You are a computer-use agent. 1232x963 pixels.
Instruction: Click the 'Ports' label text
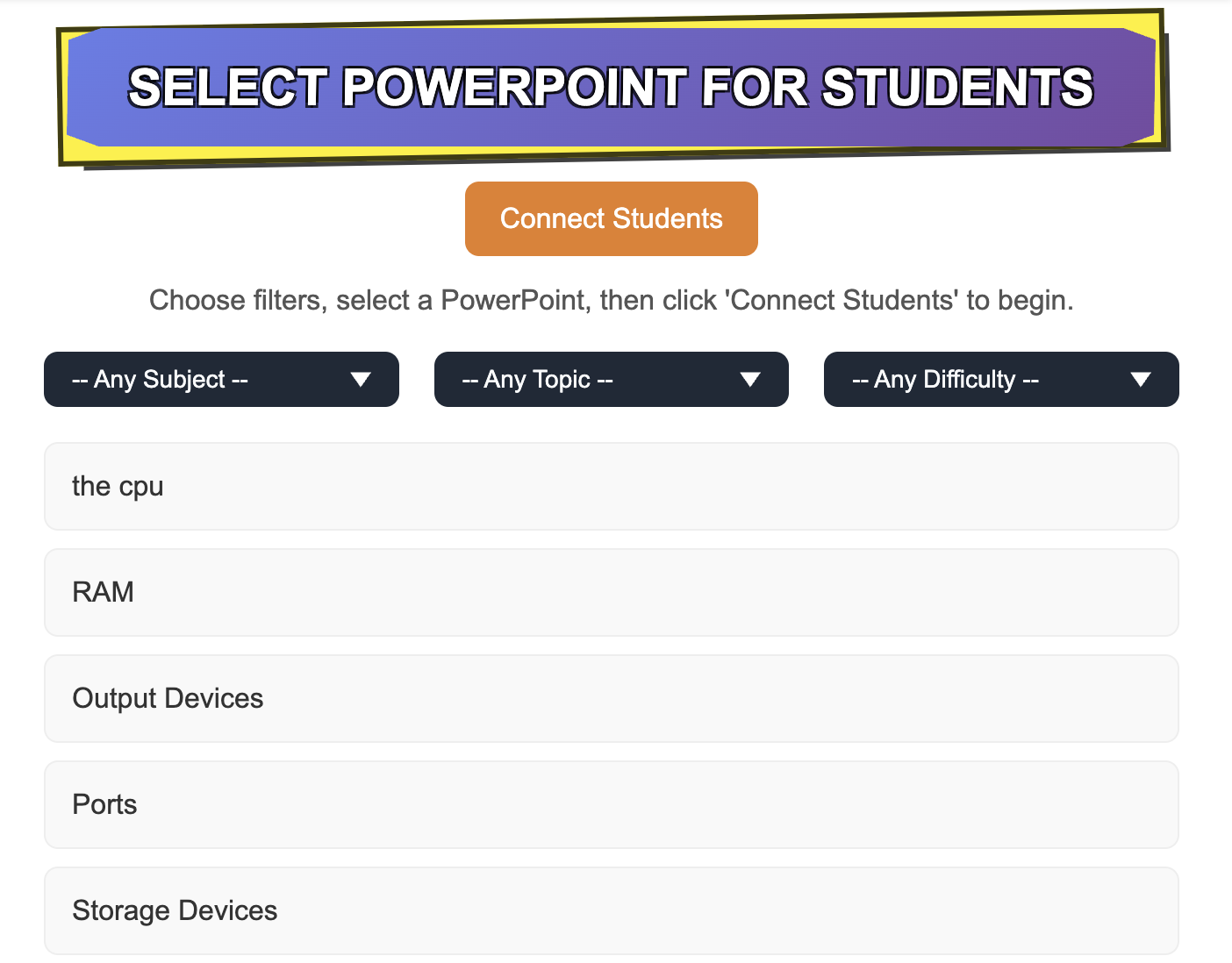[x=104, y=804]
